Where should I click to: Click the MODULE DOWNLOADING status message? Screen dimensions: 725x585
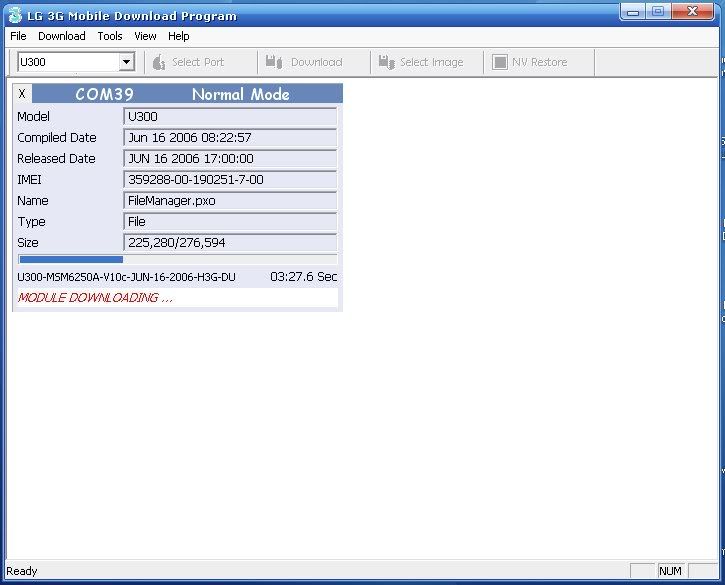click(x=95, y=297)
